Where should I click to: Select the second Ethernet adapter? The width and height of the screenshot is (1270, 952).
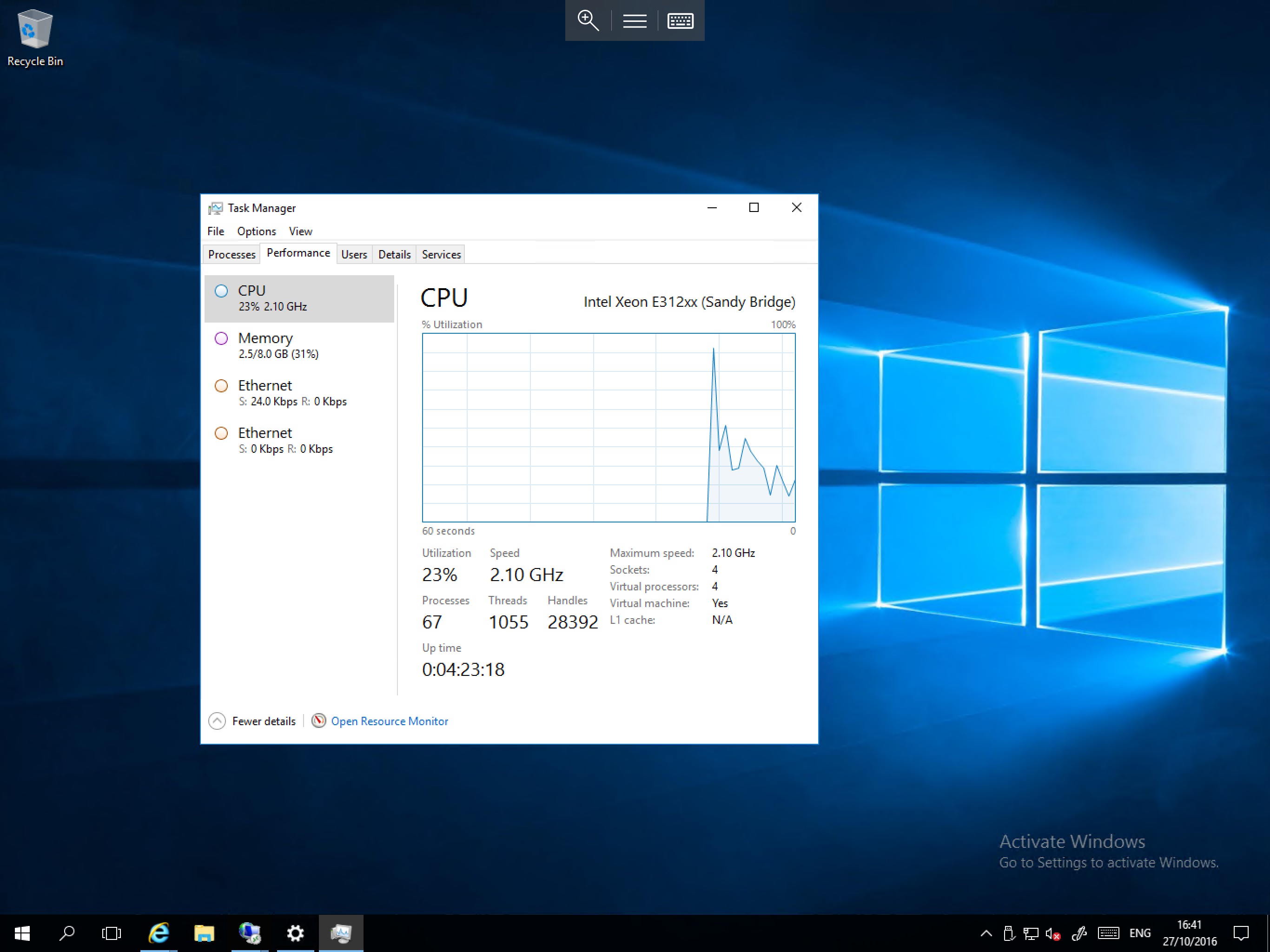tap(299, 440)
